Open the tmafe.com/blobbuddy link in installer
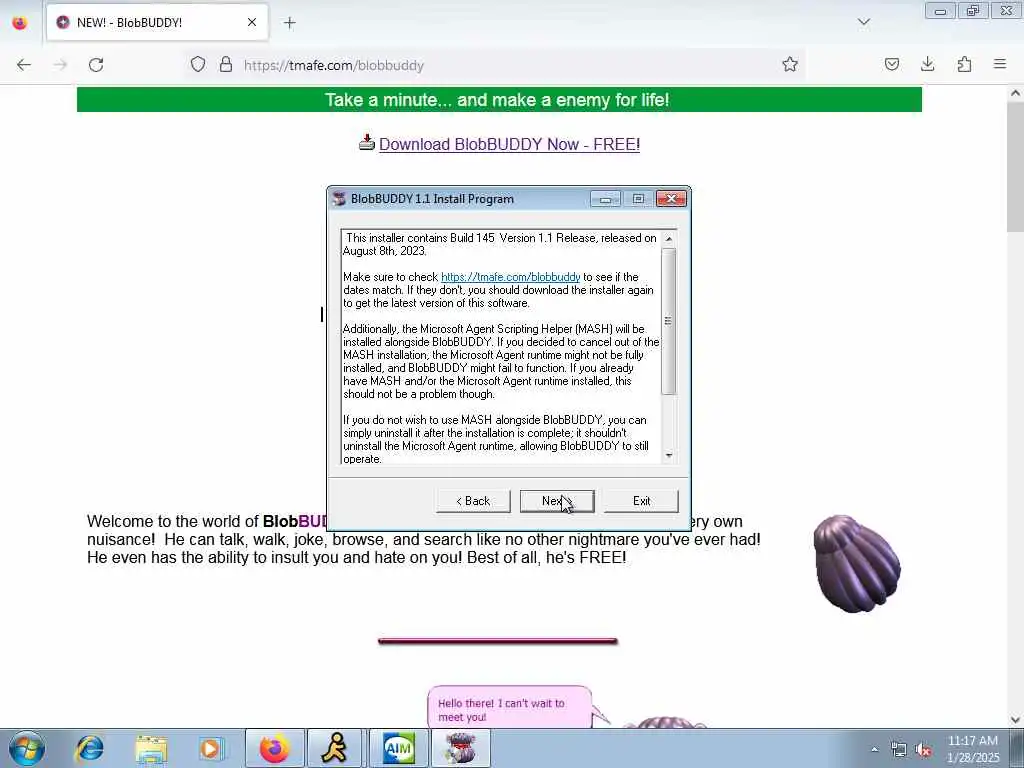1024x768 pixels. pyautogui.click(x=510, y=277)
